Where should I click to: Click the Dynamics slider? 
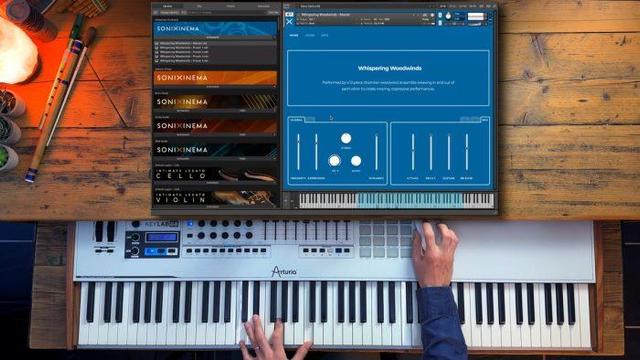pyautogui.click(x=376, y=152)
